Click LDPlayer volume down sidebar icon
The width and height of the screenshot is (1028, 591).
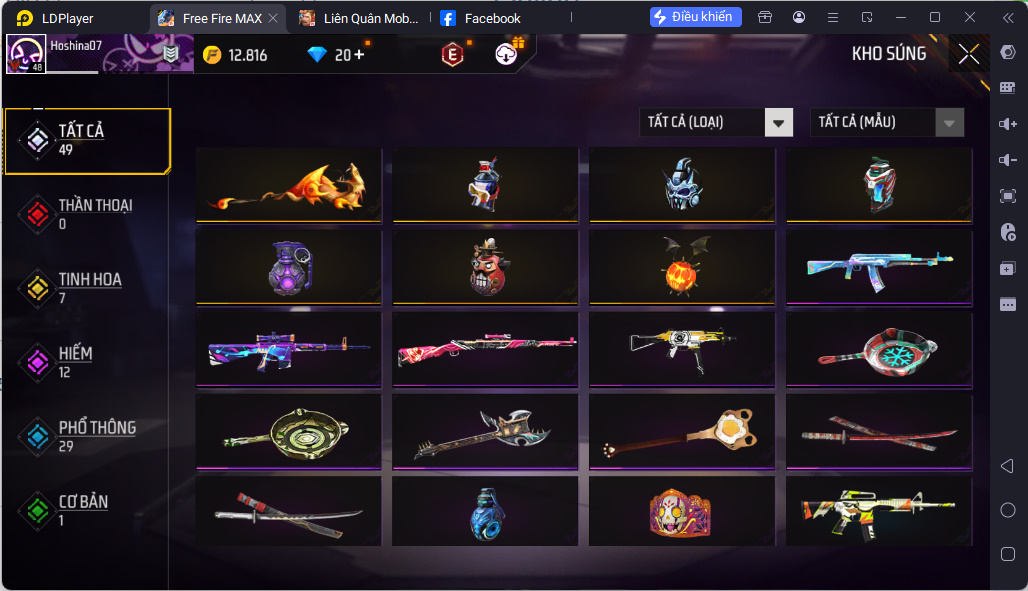tap(1008, 160)
